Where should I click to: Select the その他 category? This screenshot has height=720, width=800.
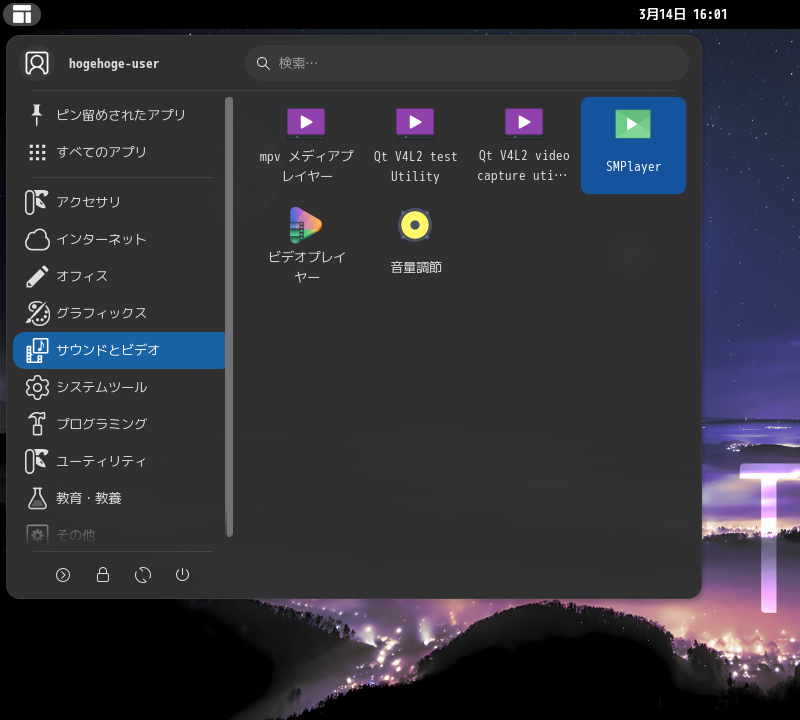[x=118, y=534]
